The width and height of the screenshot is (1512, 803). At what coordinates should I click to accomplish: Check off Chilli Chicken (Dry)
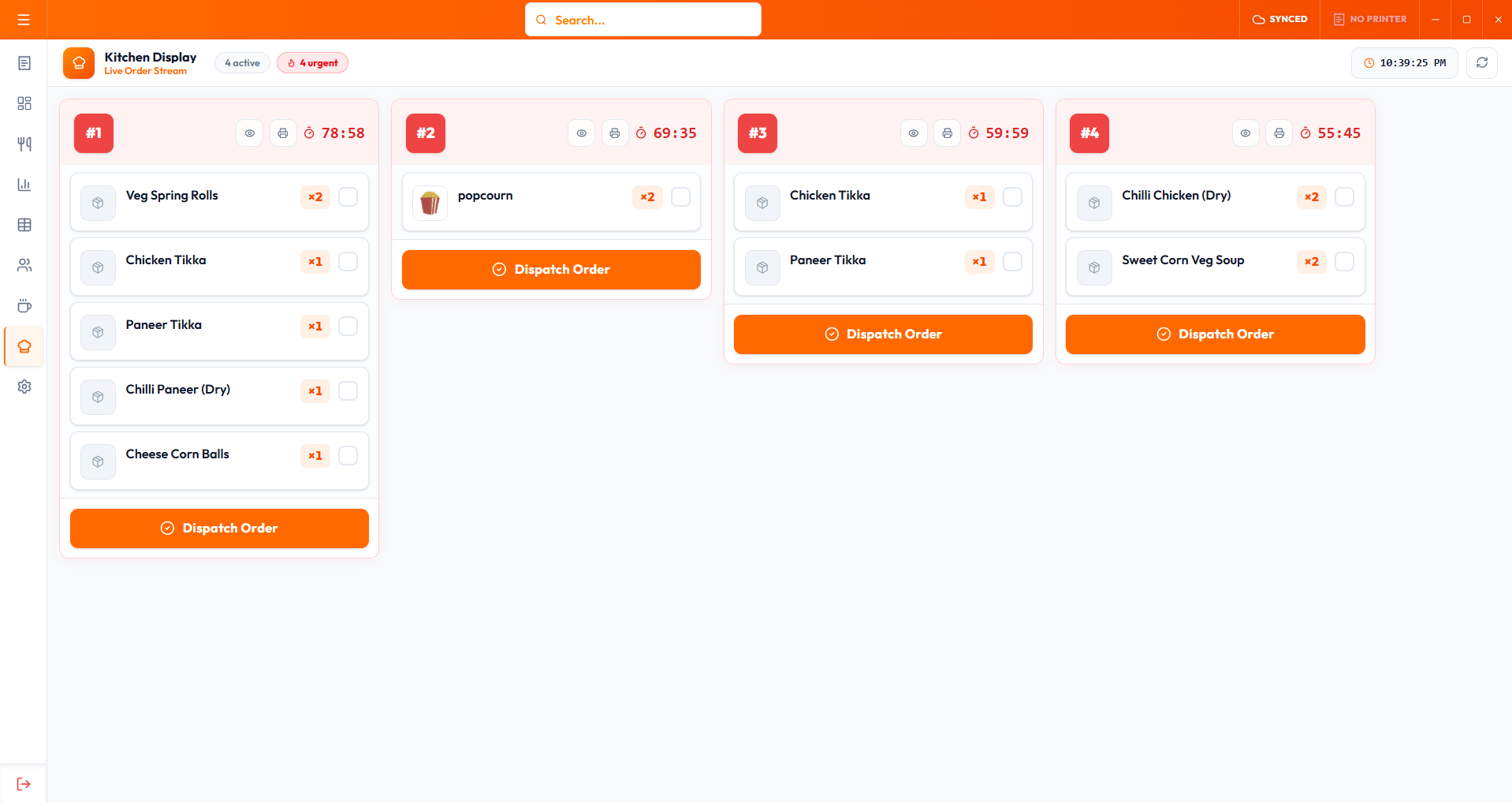coord(1344,196)
